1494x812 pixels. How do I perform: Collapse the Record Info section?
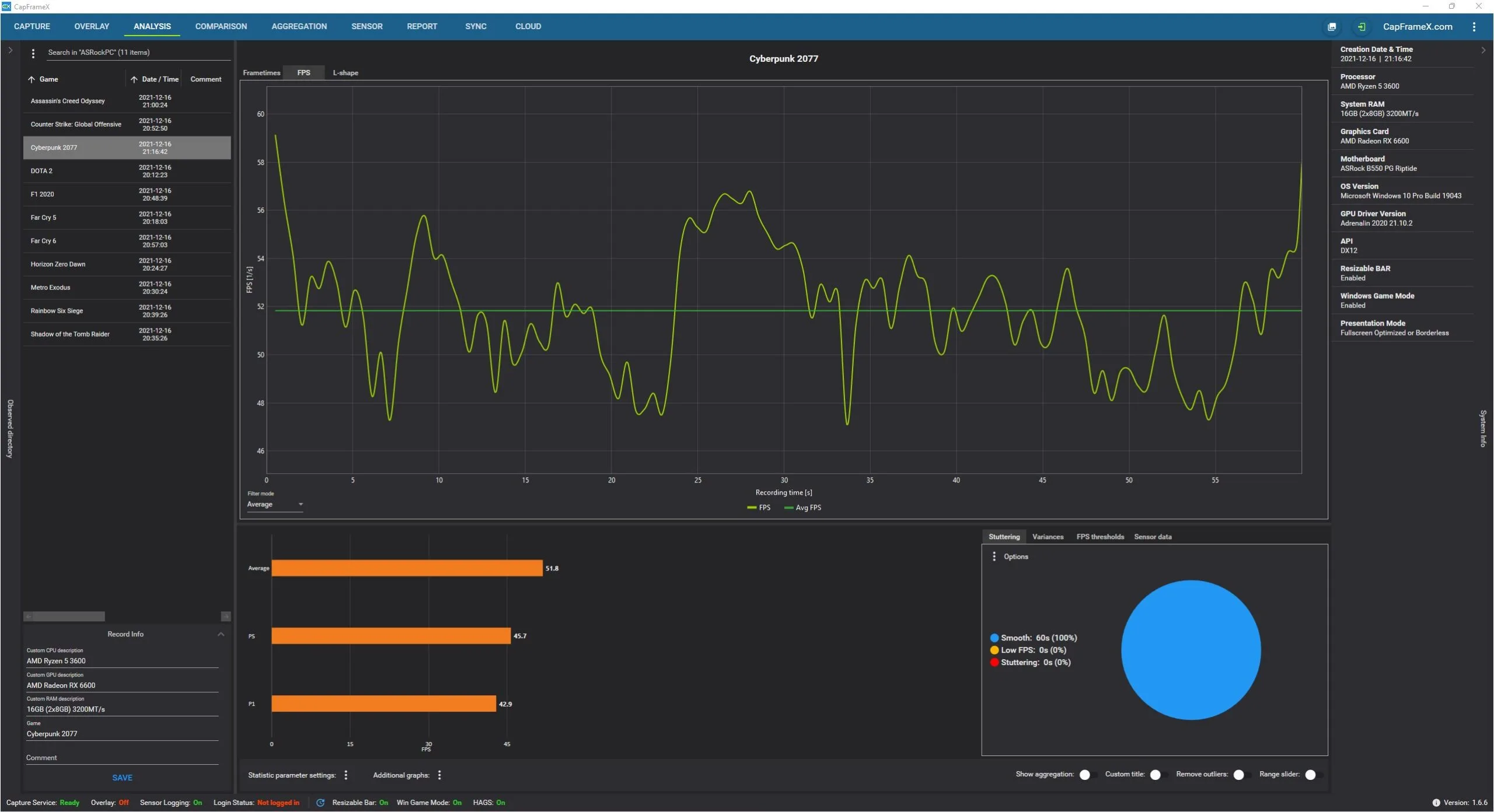(221, 634)
